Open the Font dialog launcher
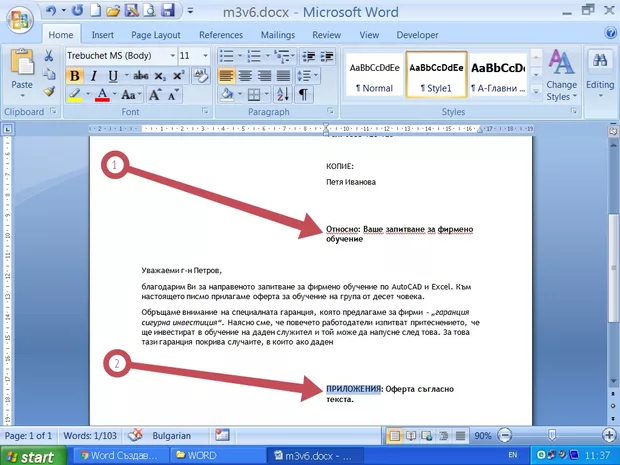620x465 pixels. point(205,112)
